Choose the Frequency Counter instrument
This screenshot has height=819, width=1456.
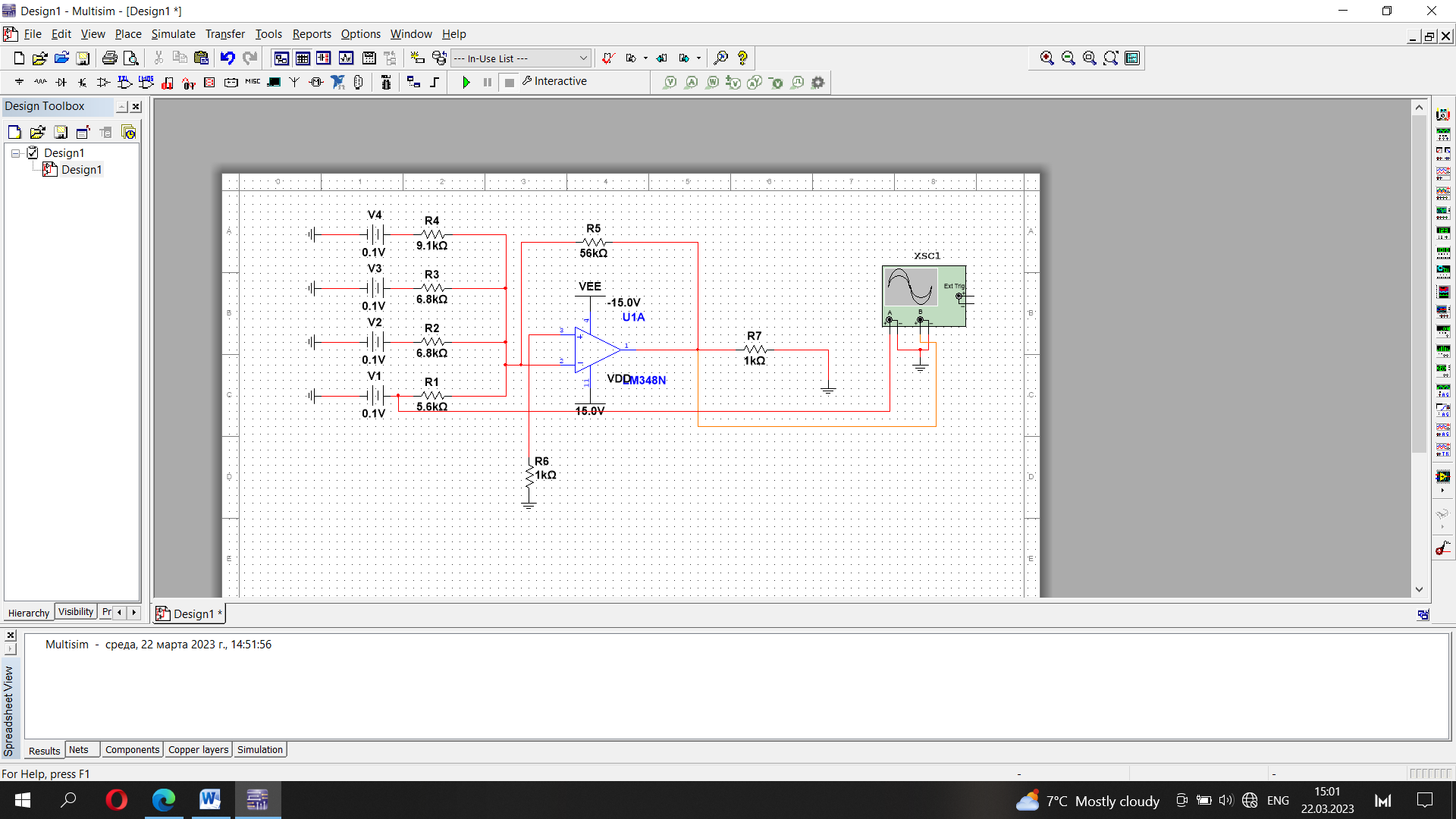[1443, 233]
